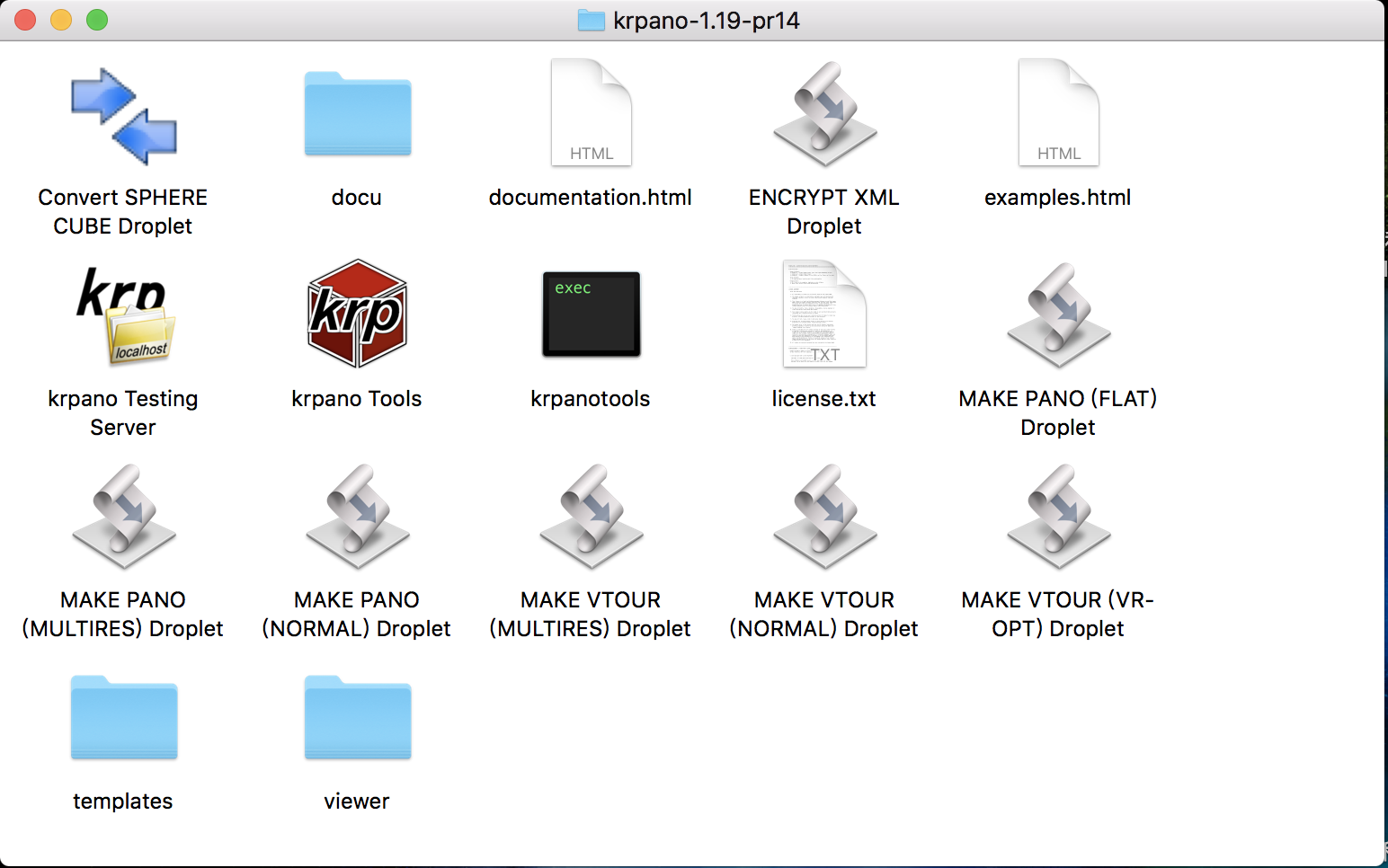Screen dimensions: 1388x868
Task: Select the MAKE VTOUR (VR-OPT) Droplet icon
Action: [1059, 516]
